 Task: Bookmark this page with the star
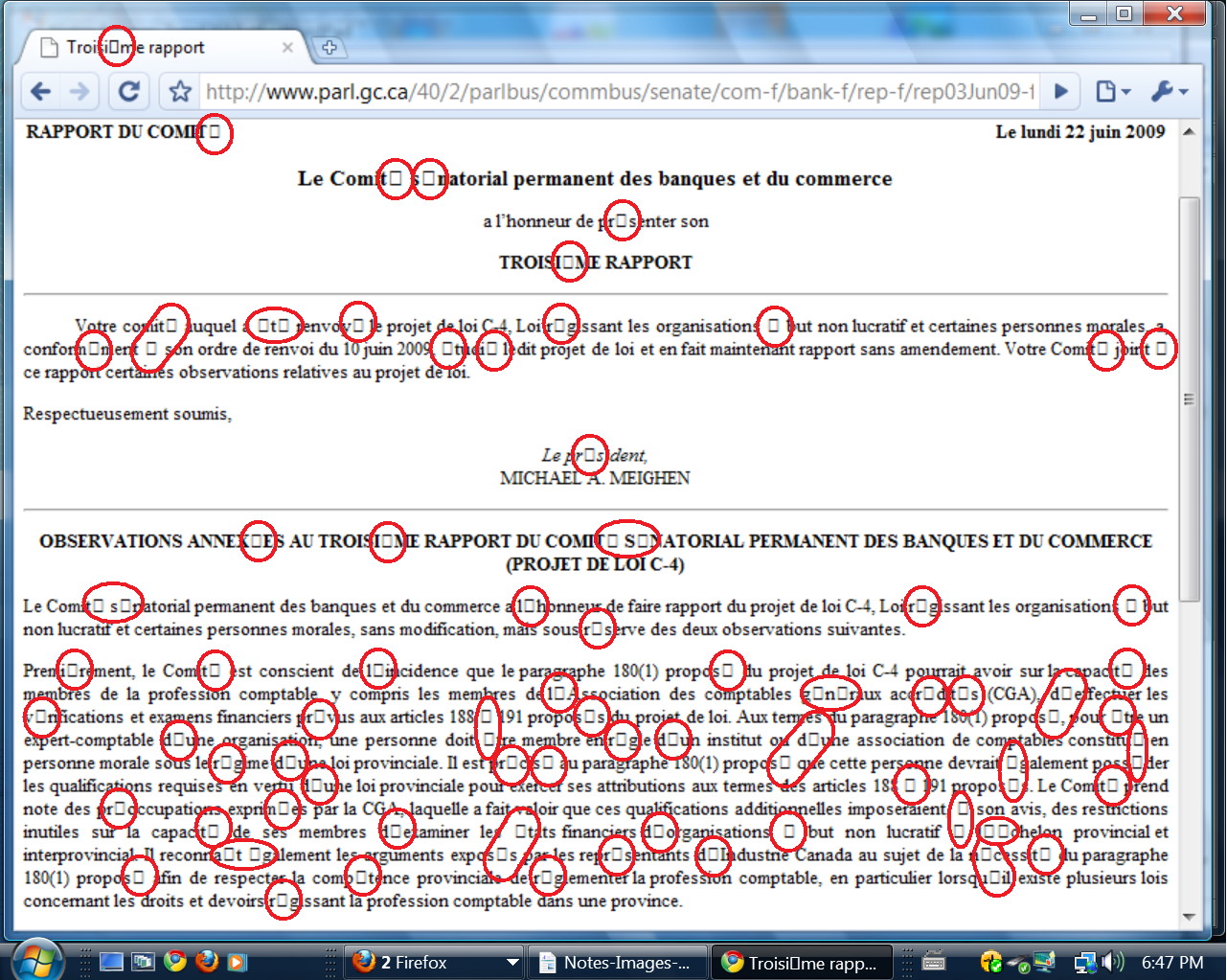pyautogui.click(x=180, y=92)
